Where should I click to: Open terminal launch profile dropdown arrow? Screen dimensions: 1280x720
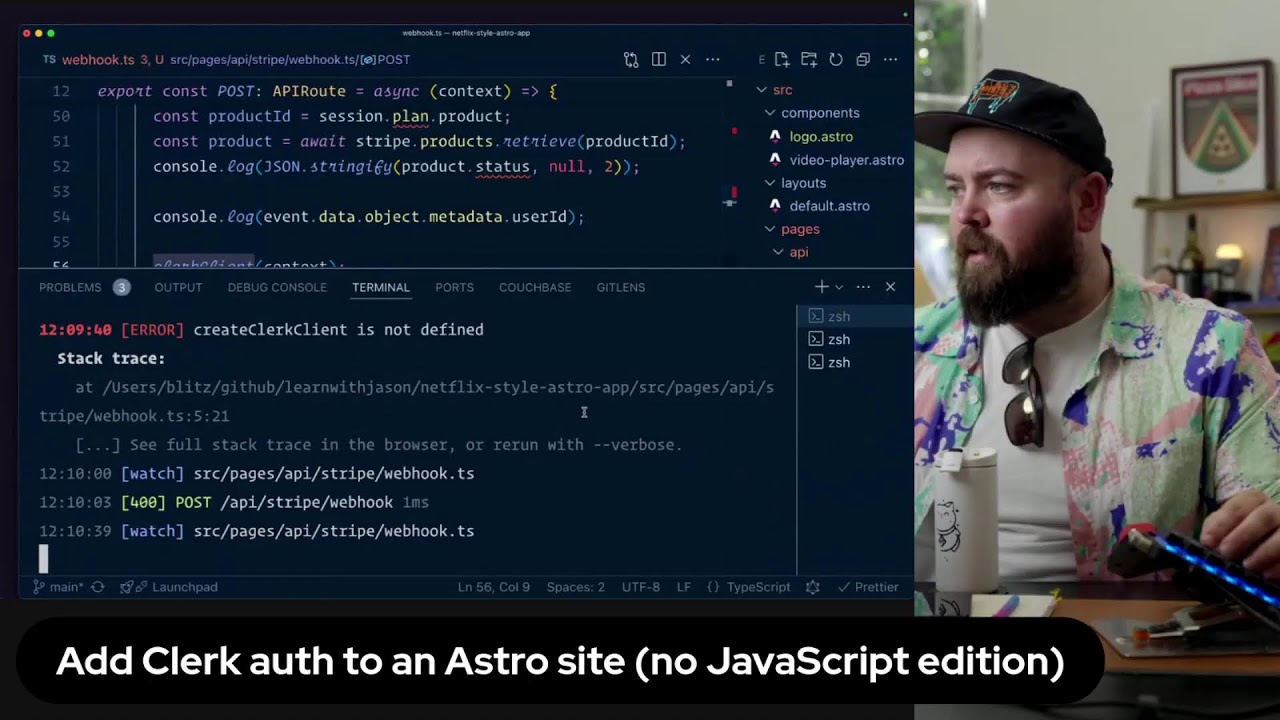coord(839,287)
